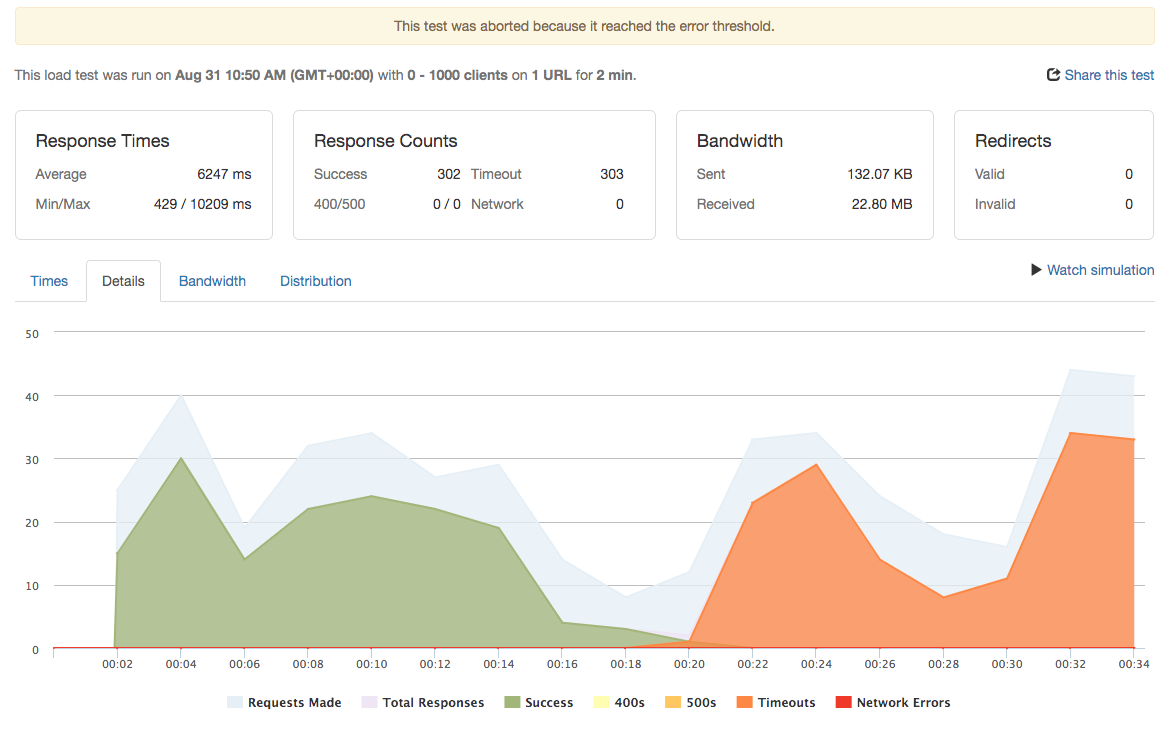Toggle Network Errors red legend swatch
The width and height of the screenshot is (1171, 742).
843,702
